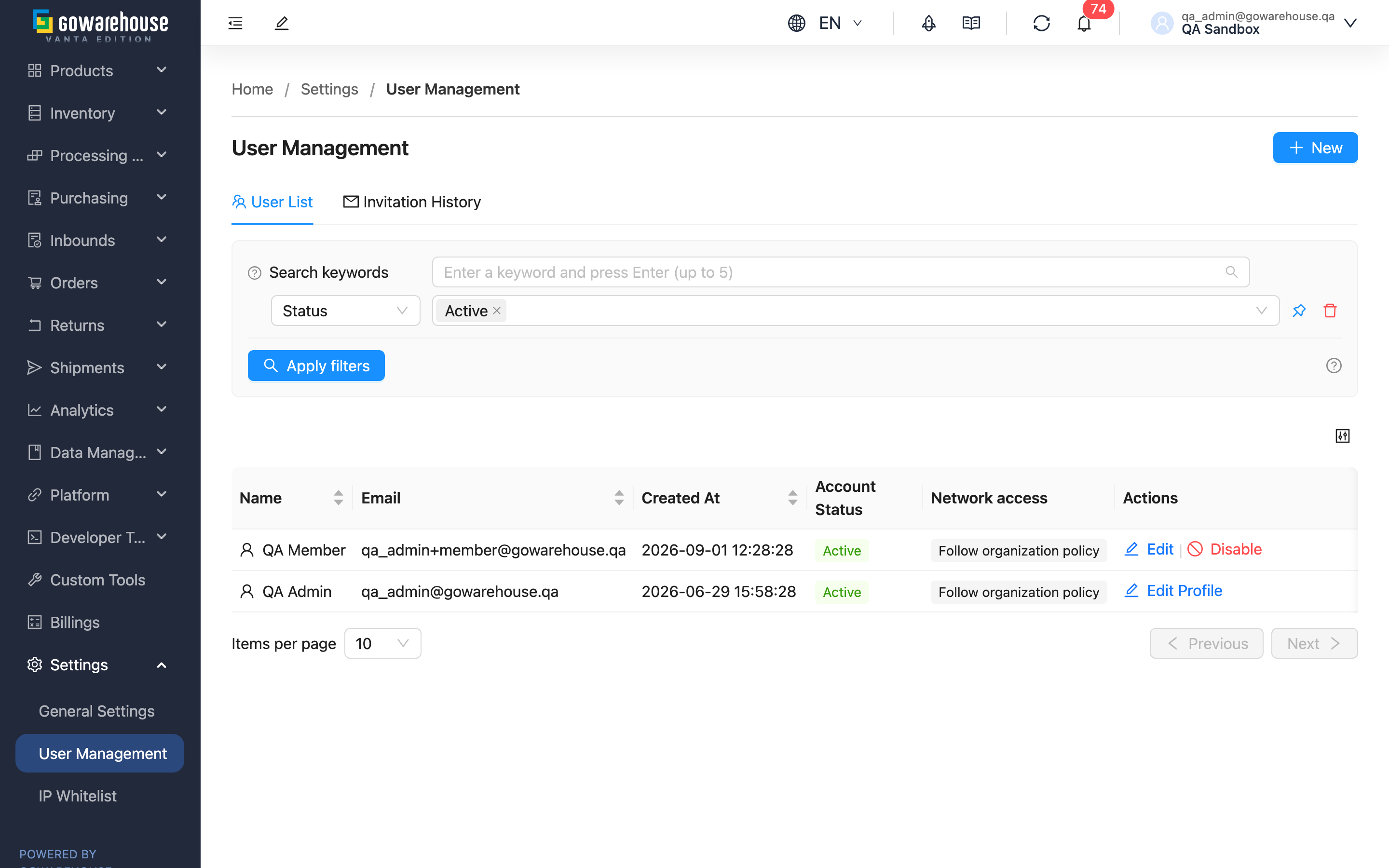Click the gowarehouse logo
This screenshot has width=1389, height=868.
100,25
